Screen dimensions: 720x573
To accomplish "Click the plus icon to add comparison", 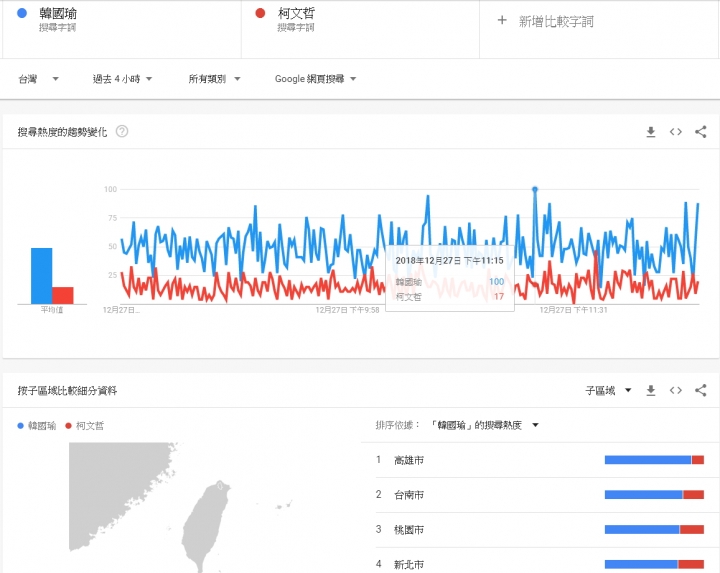I will pyautogui.click(x=502, y=21).
